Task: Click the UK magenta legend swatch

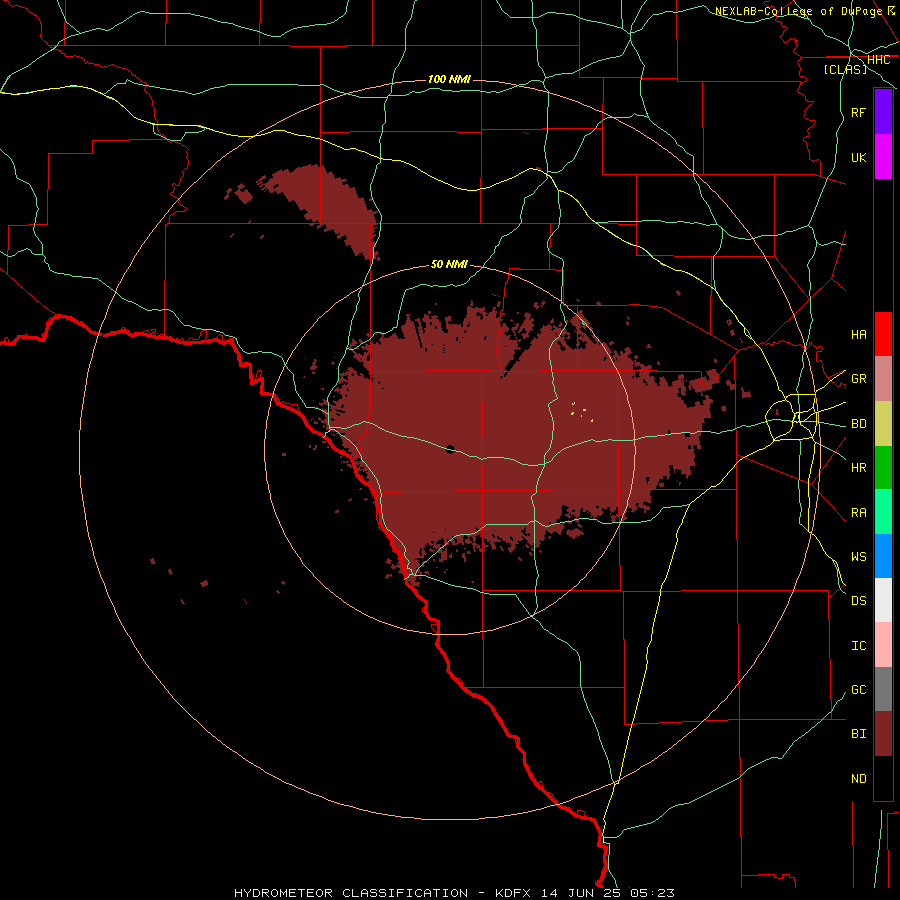Action: click(x=883, y=157)
